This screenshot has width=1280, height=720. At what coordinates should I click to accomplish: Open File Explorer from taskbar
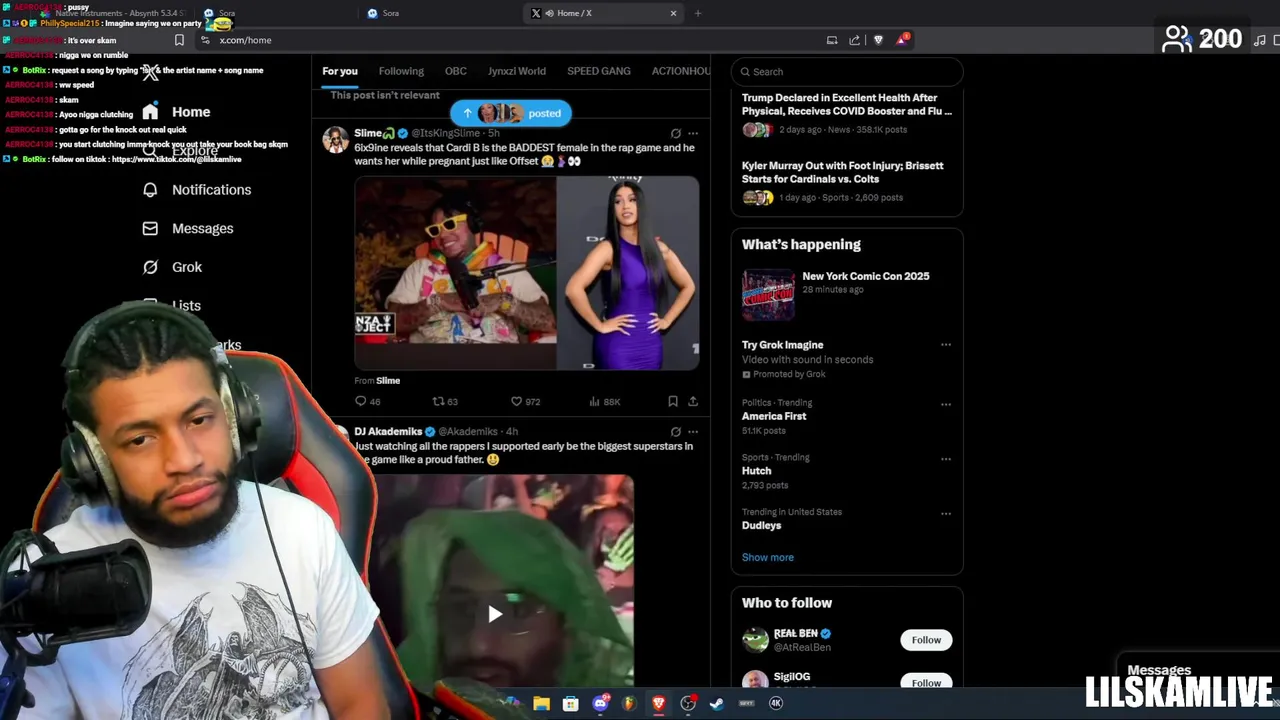point(541,703)
